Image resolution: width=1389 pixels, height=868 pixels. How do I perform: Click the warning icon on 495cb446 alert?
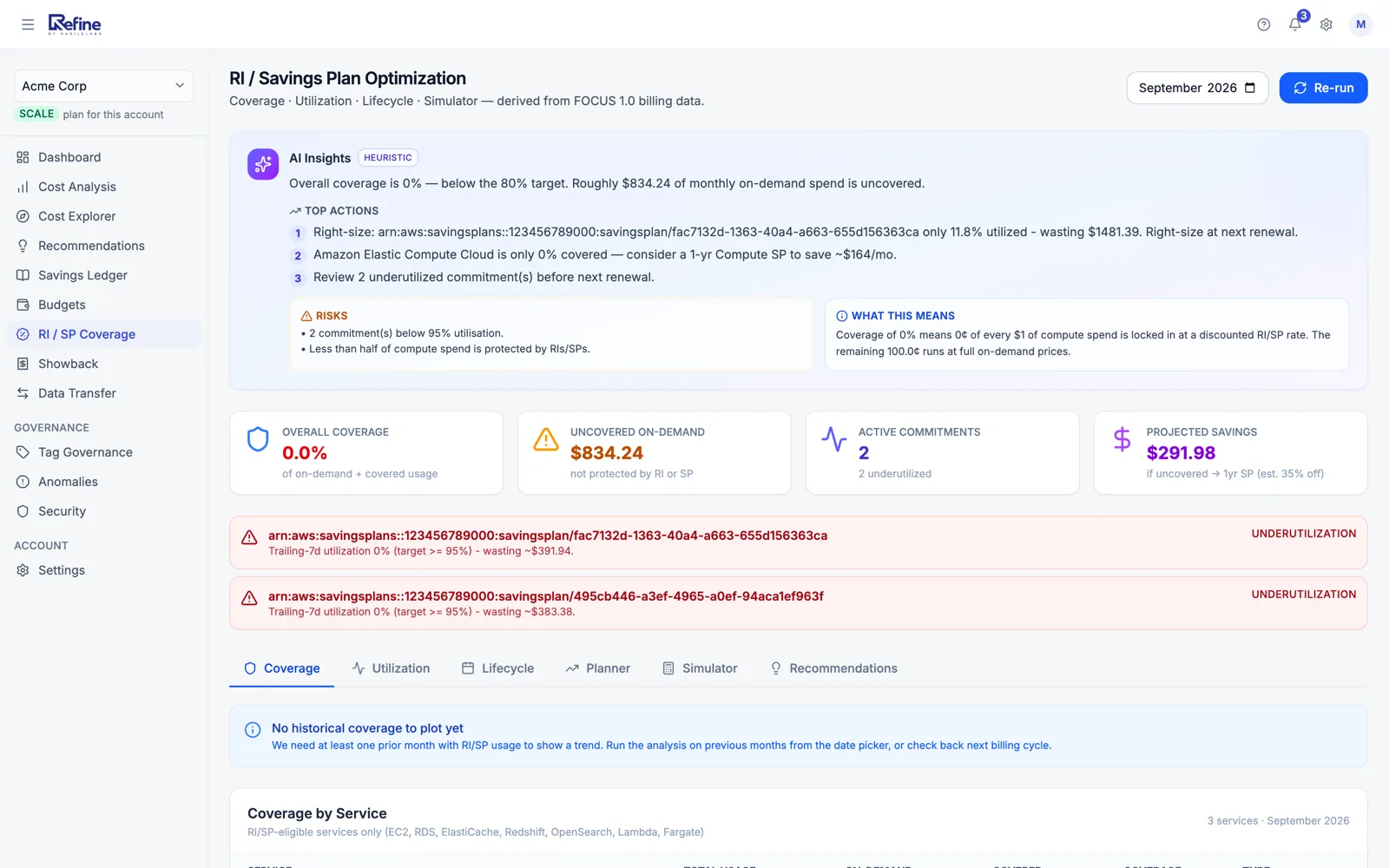click(249, 598)
